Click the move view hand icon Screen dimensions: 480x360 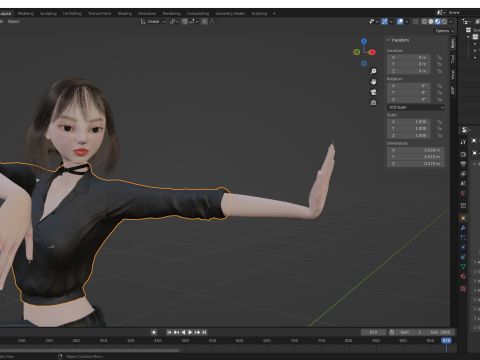coord(374,82)
